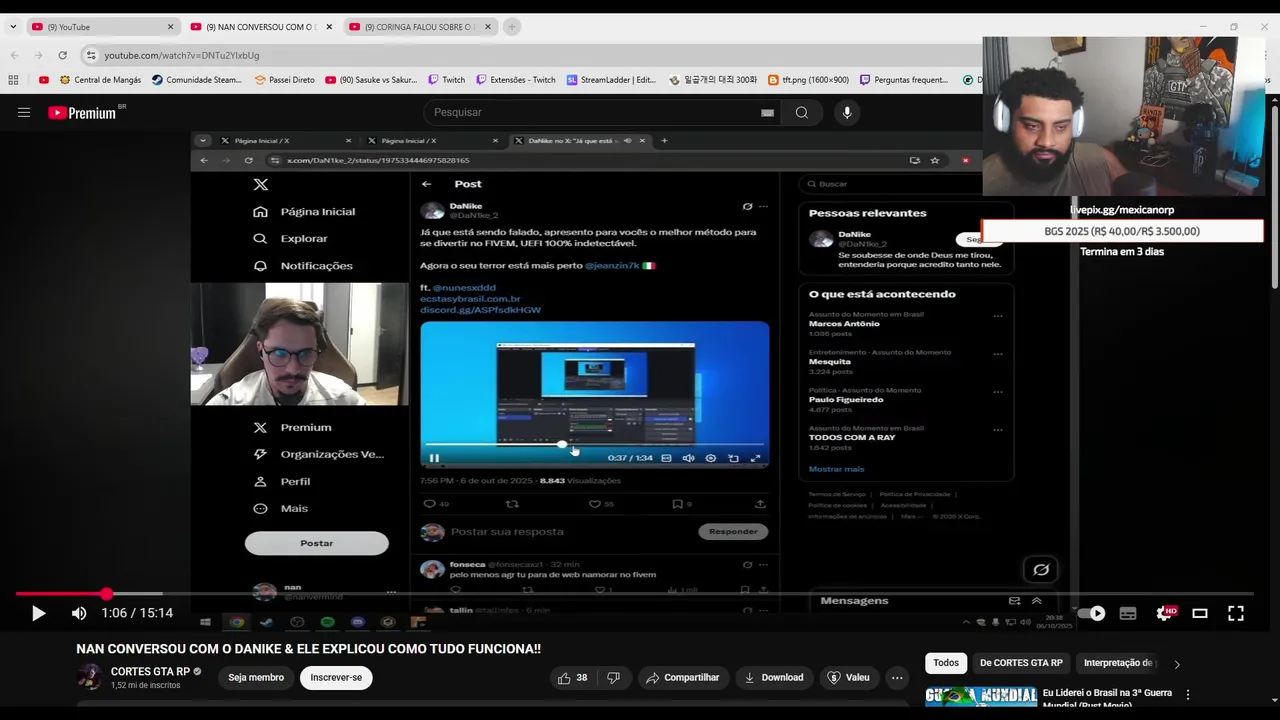Click the red progress bar scrubber handle
This screenshot has height=720, width=1280.
tap(107, 594)
